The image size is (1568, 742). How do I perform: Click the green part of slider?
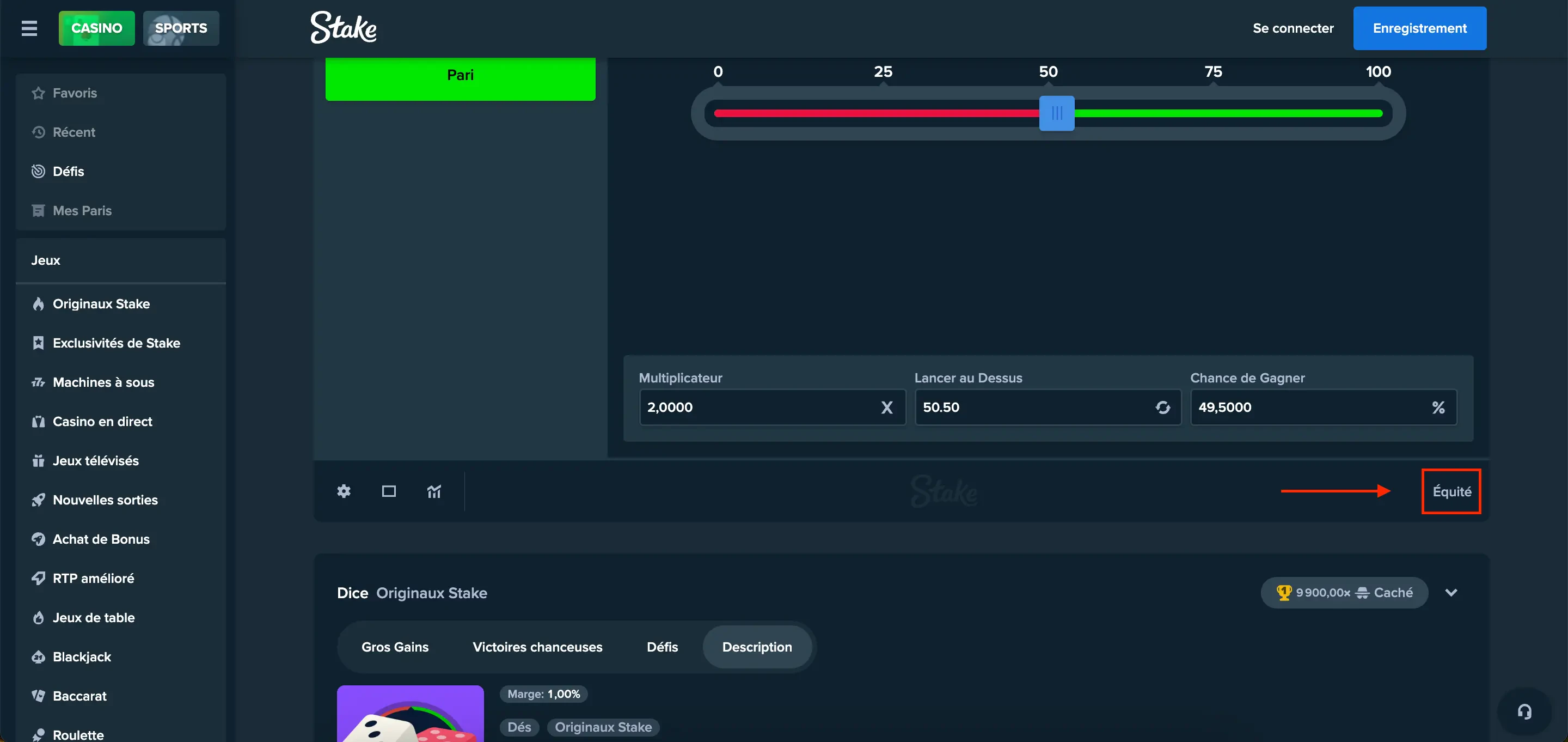(1228, 113)
